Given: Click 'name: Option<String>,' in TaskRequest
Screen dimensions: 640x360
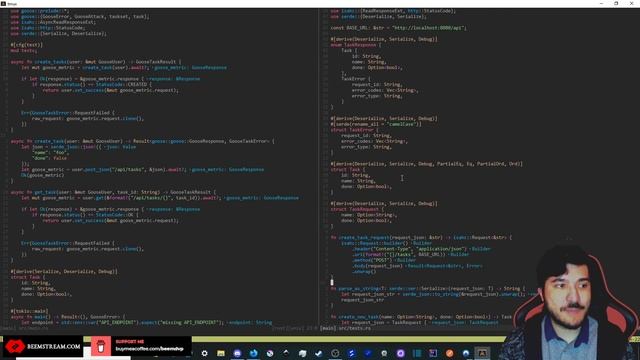Looking at the screenshot, I should click(x=369, y=215).
